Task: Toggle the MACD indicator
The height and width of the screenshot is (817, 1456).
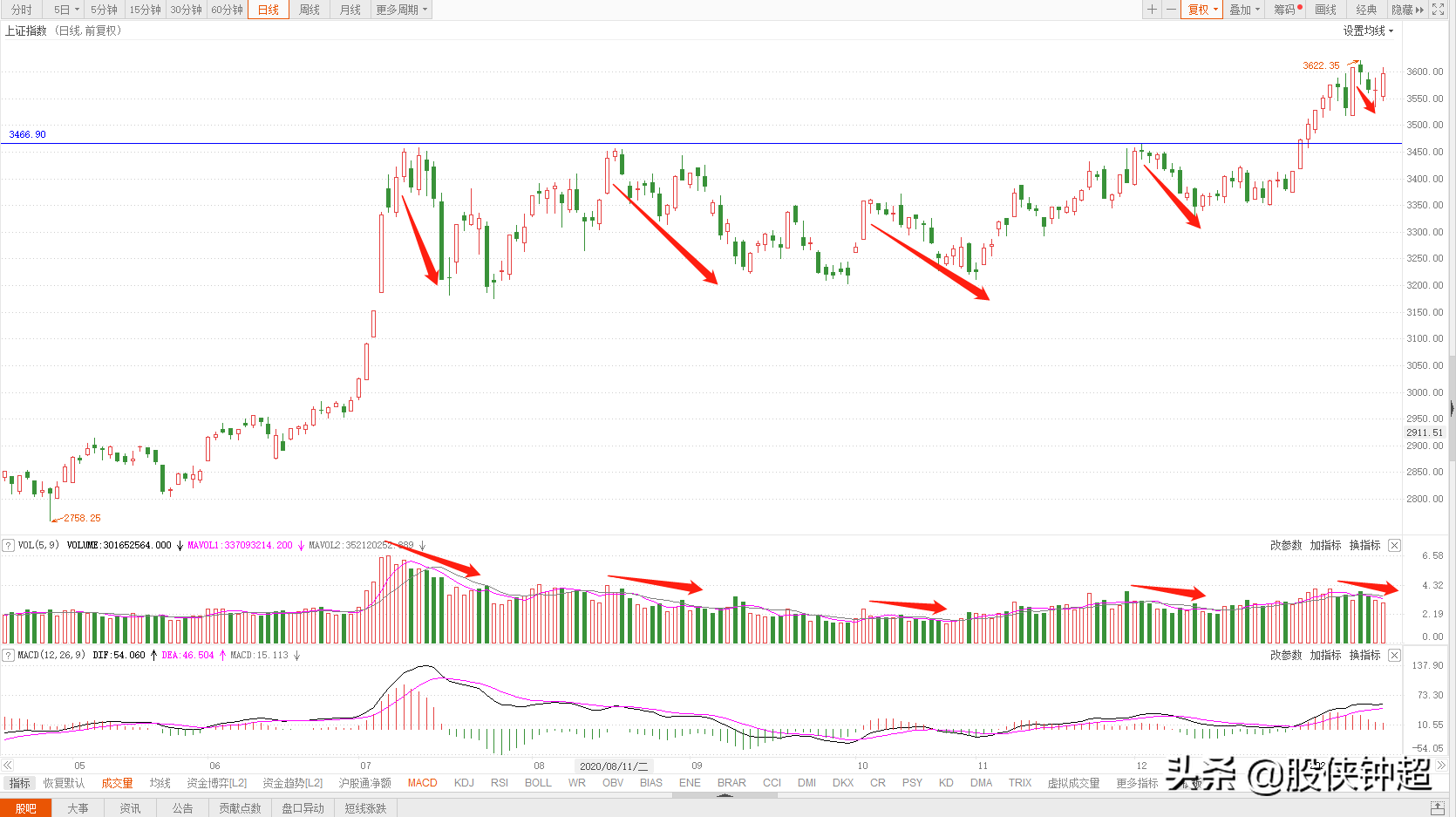Action: [x=423, y=783]
